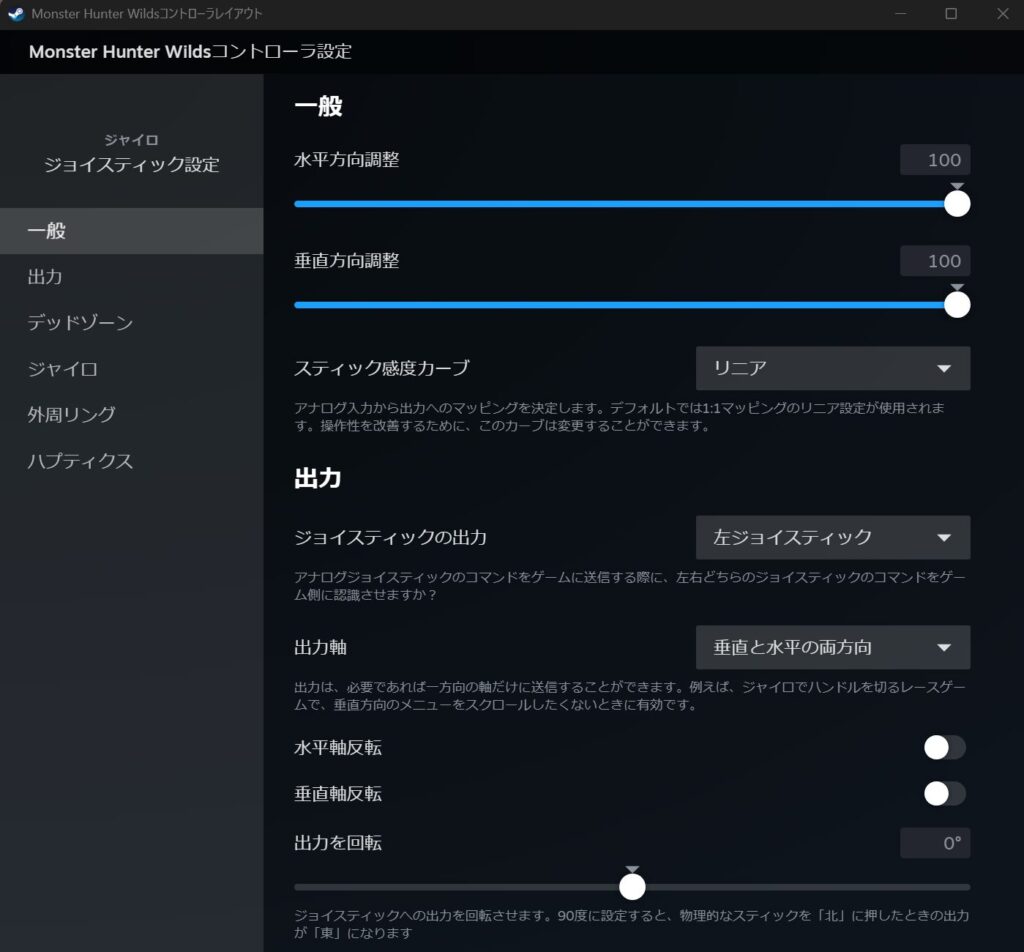
Task: Minimize the controller layout window
Action: (901, 14)
